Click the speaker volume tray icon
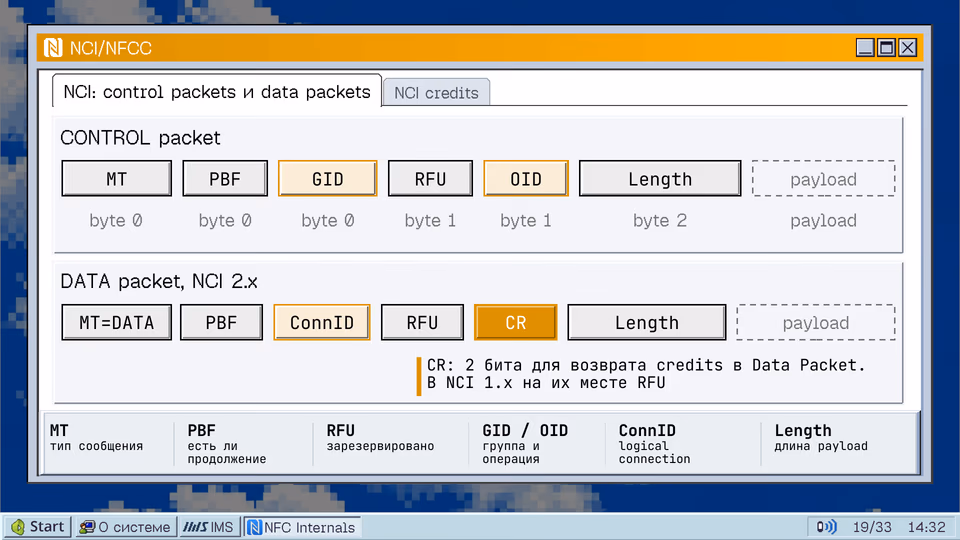 (x=827, y=527)
